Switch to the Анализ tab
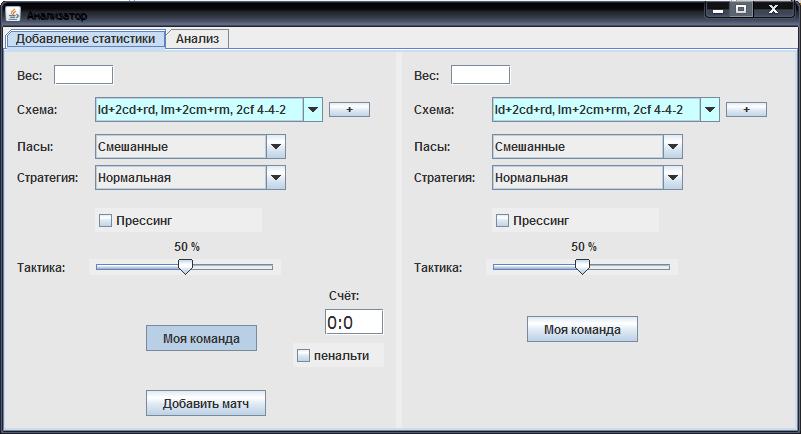Image resolution: width=801 pixels, height=434 pixels. pos(197,39)
